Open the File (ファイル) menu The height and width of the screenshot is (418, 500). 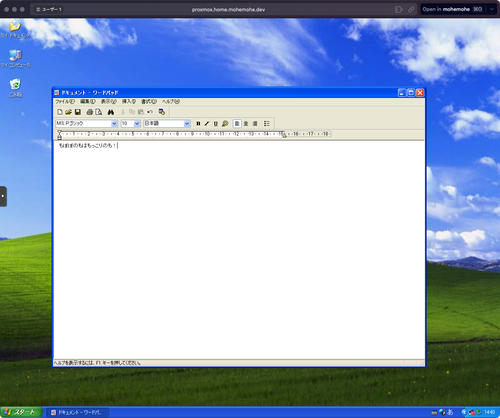point(65,101)
